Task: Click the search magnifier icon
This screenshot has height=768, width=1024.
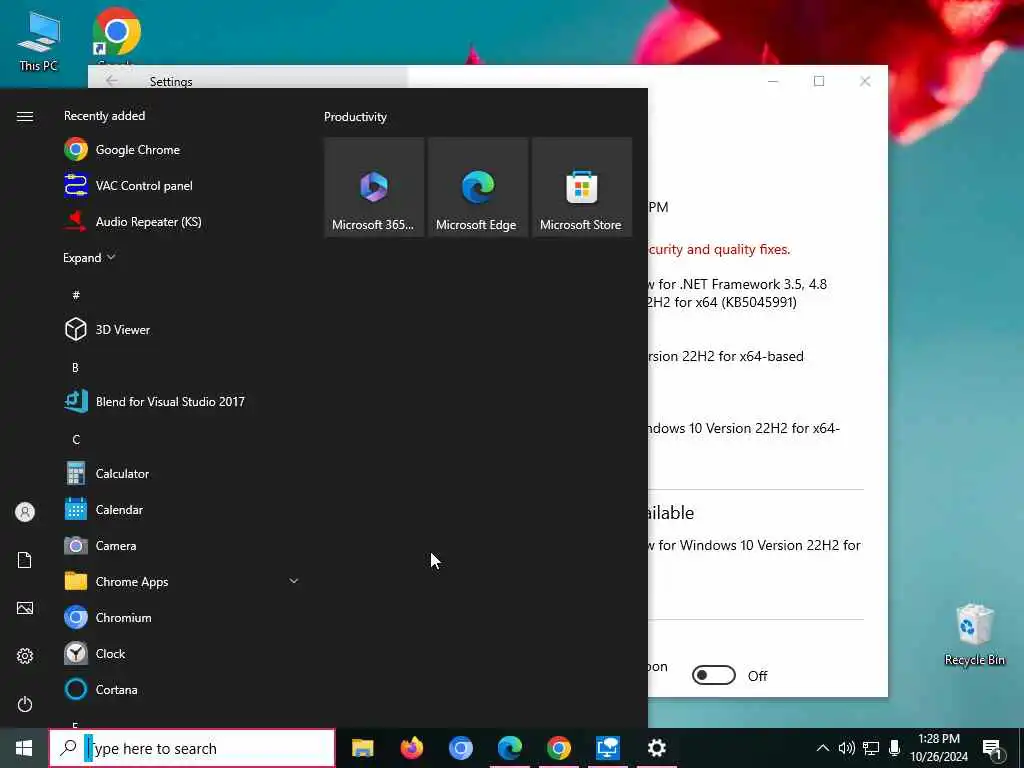Action: 68,748
